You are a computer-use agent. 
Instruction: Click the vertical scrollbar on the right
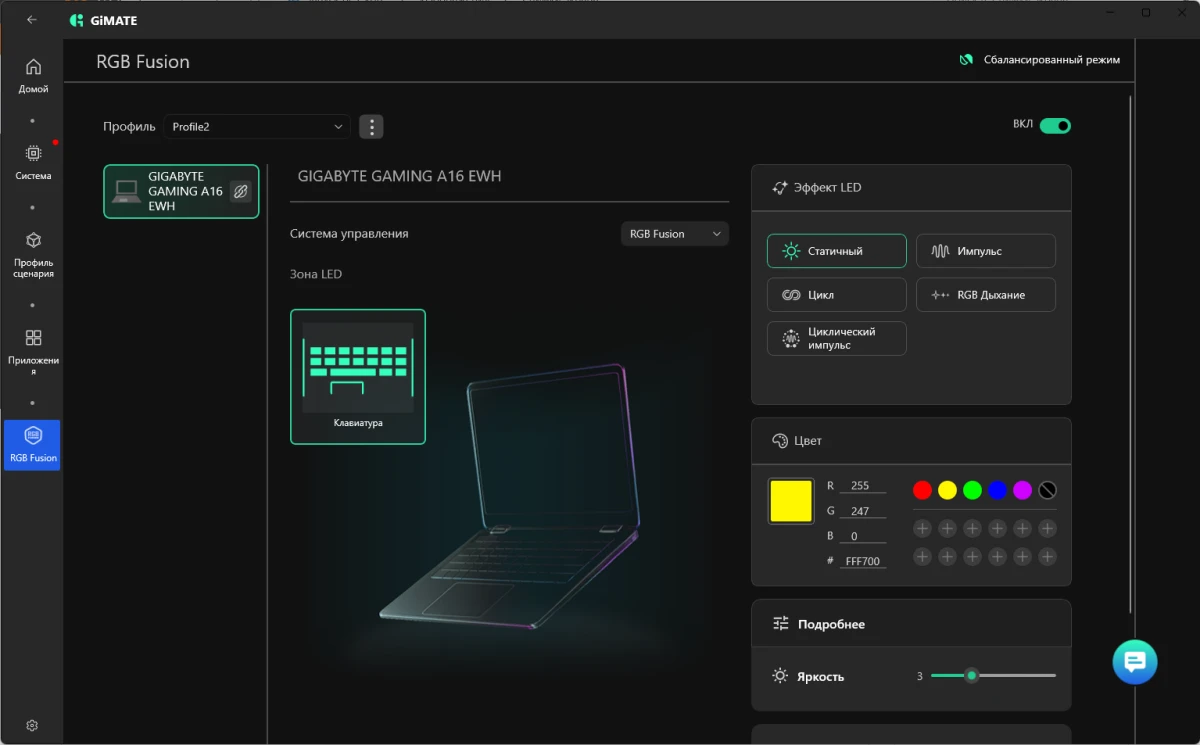point(1131,353)
